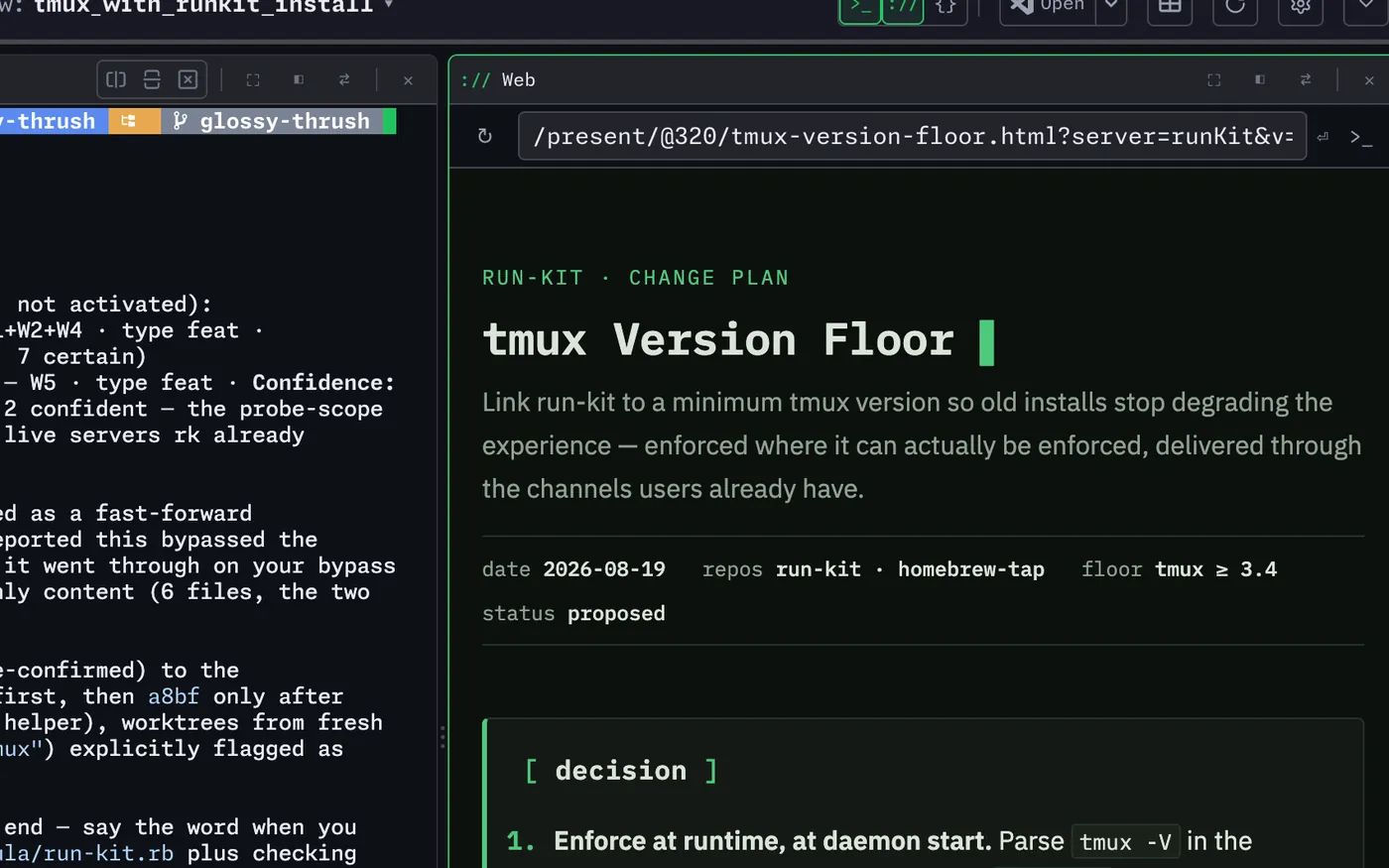The image size is (1389, 868).
Task: Open the project in VS Code
Action: click(x=1048, y=8)
